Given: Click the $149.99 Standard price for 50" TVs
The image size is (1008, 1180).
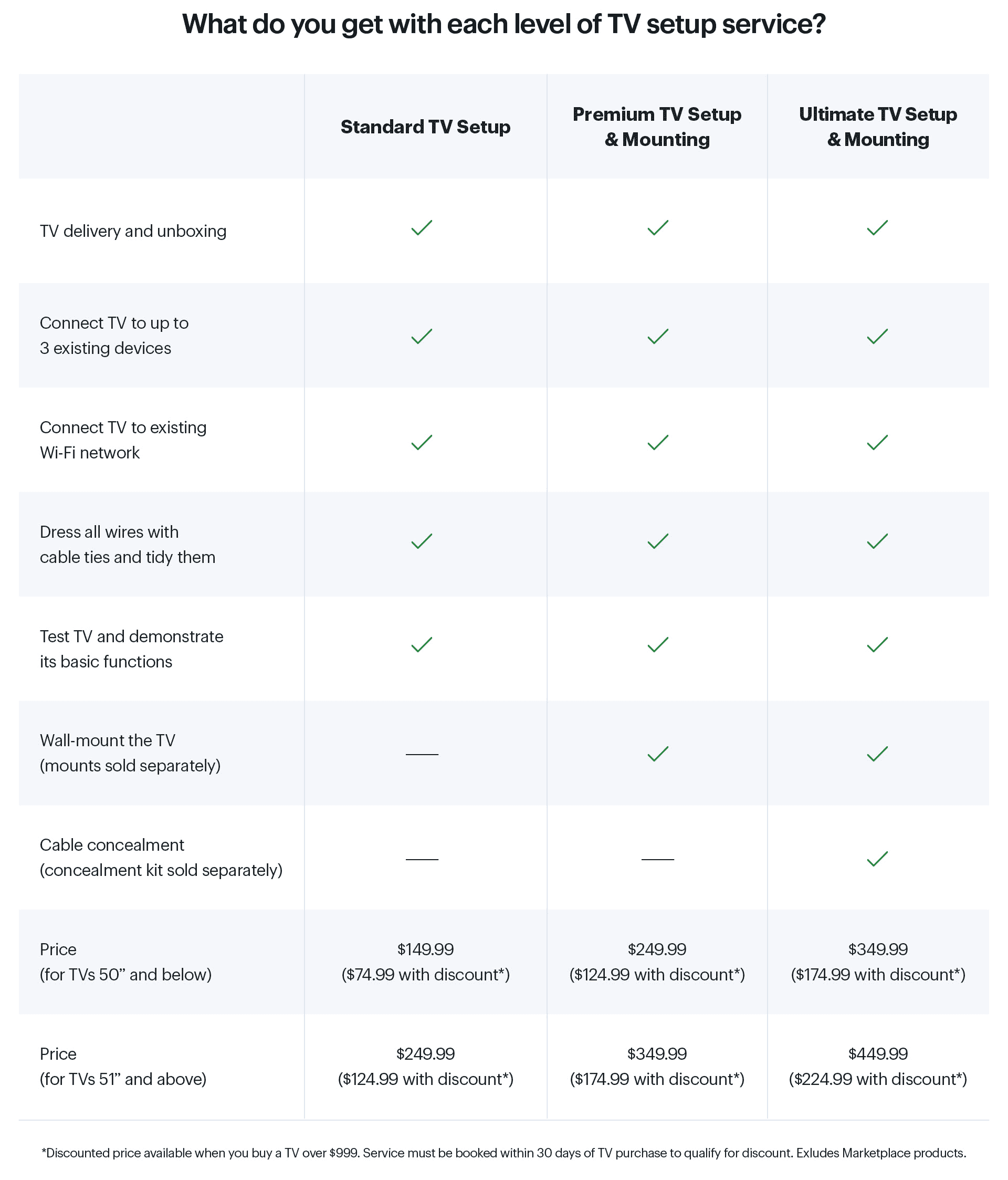Looking at the screenshot, I should (x=425, y=949).
